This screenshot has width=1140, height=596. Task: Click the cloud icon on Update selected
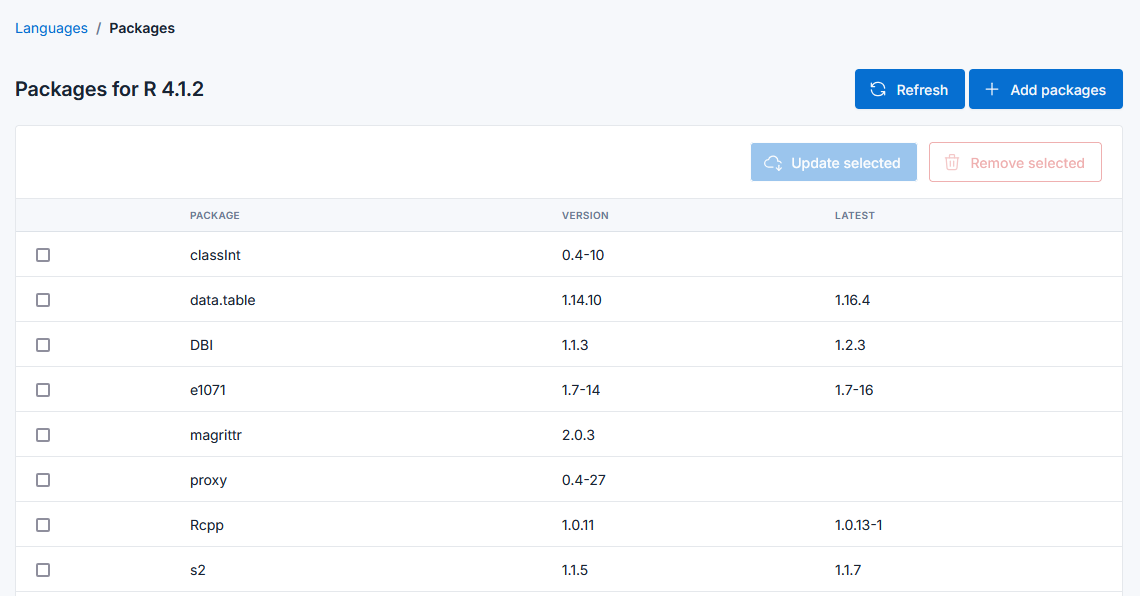click(x=773, y=162)
